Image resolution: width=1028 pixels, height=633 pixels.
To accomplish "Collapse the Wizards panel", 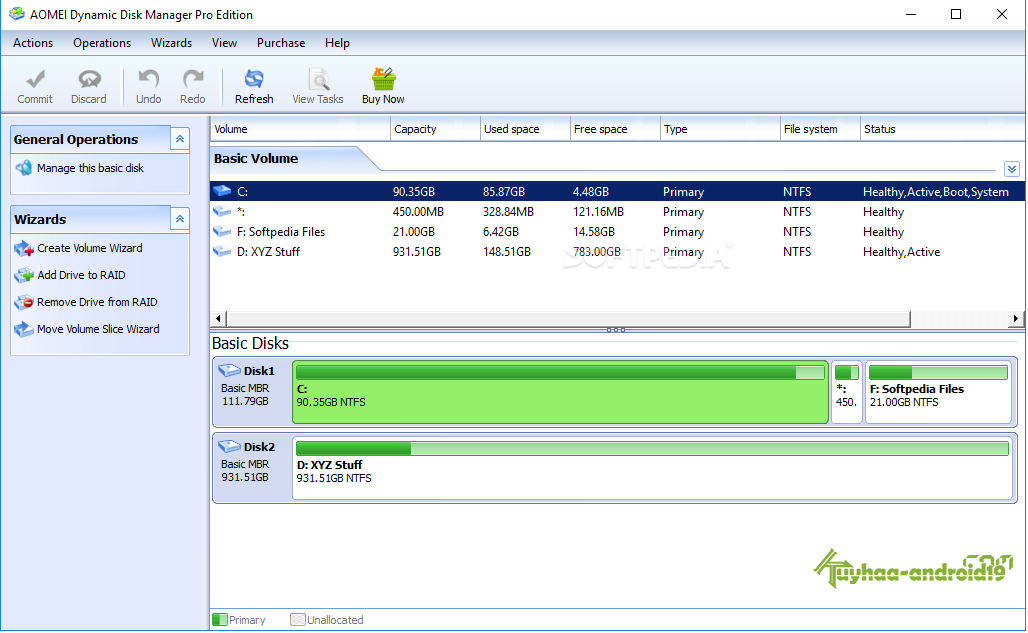I will pyautogui.click(x=180, y=219).
